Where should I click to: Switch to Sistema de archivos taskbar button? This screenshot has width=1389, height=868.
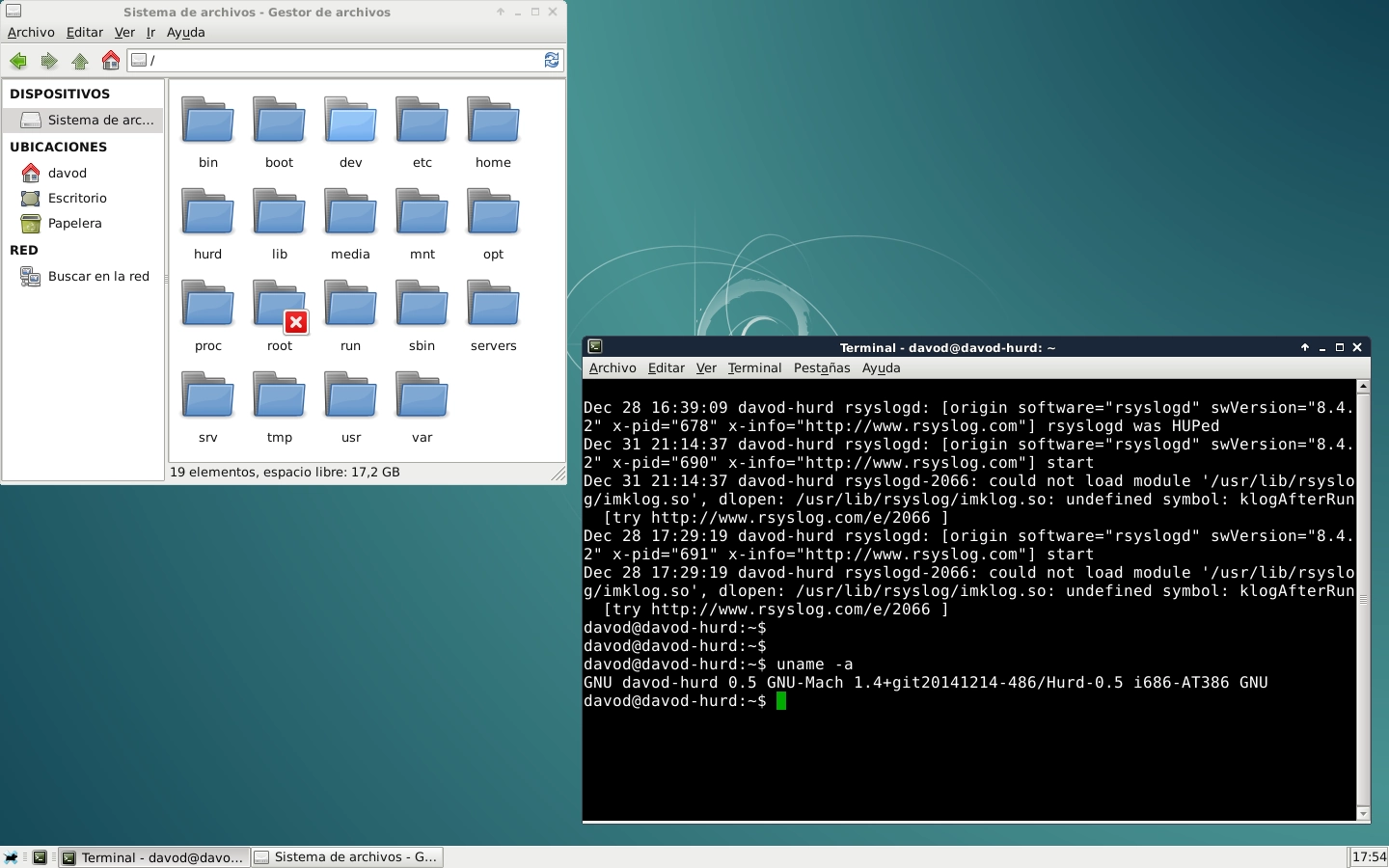click(x=346, y=857)
